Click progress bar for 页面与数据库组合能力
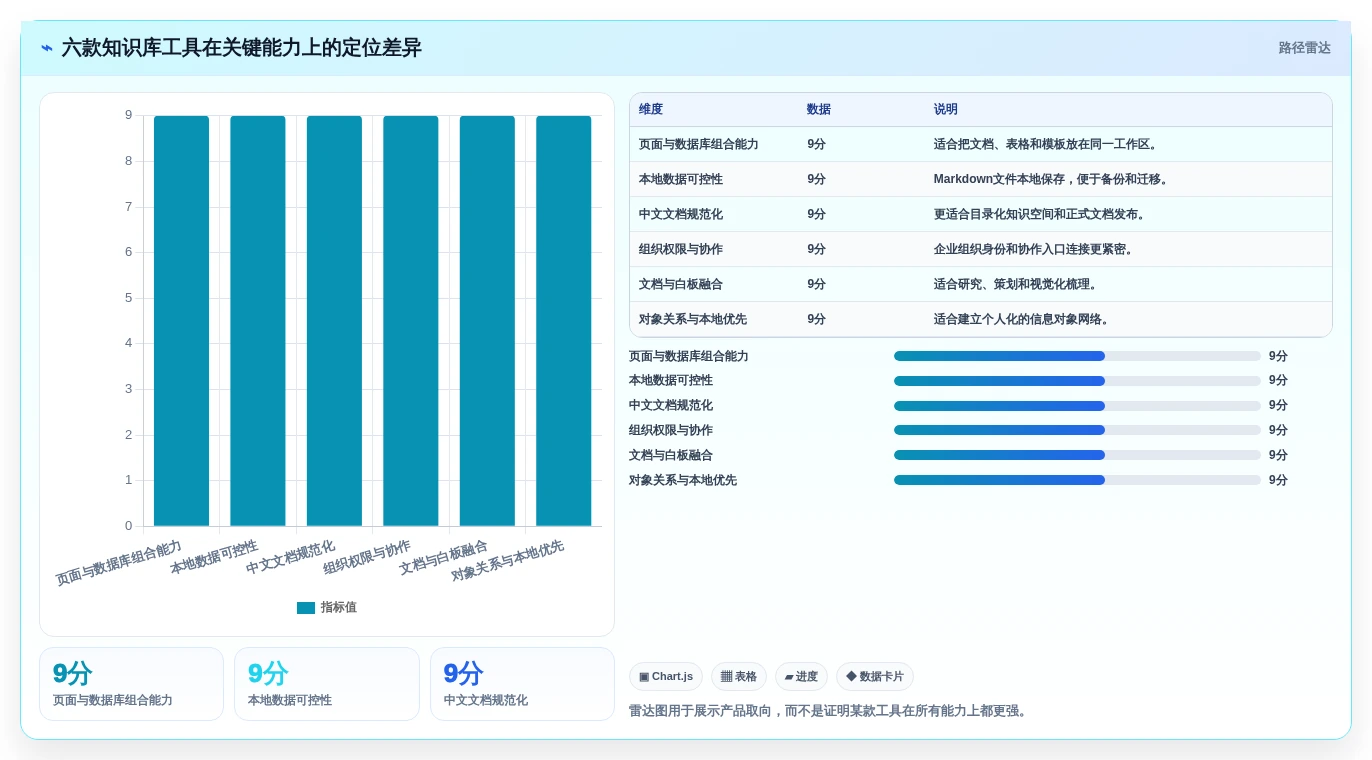The image size is (1372, 760). 1077,356
